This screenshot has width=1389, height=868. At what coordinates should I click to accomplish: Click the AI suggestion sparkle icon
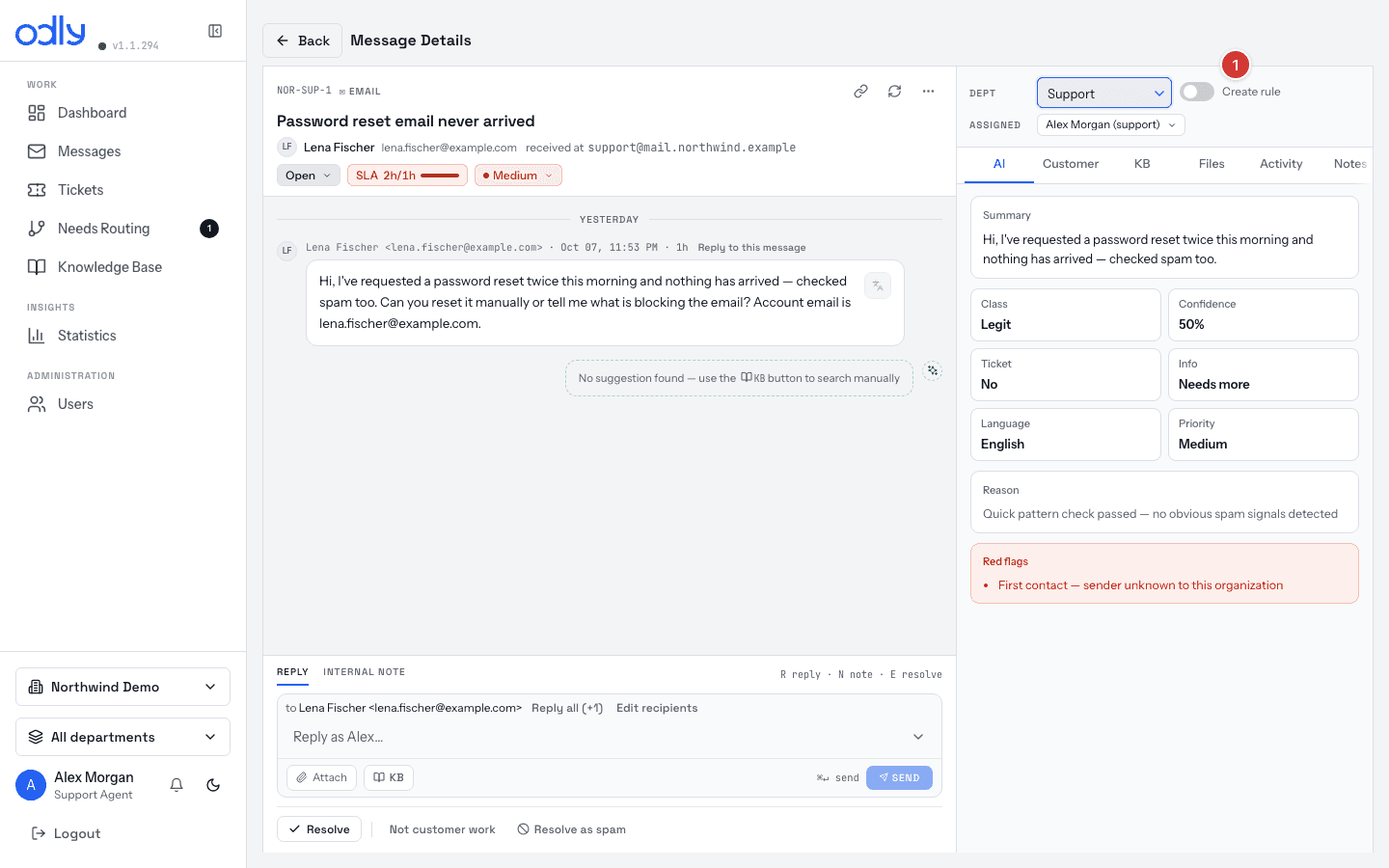point(933,370)
